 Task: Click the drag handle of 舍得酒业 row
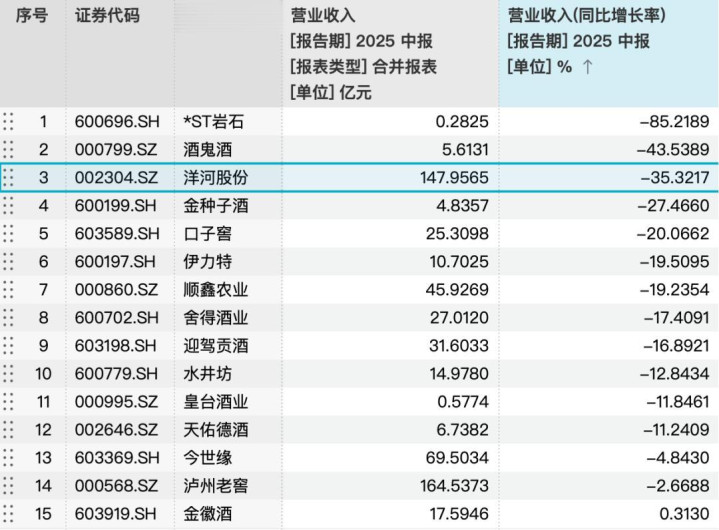(x=8, y=317)
